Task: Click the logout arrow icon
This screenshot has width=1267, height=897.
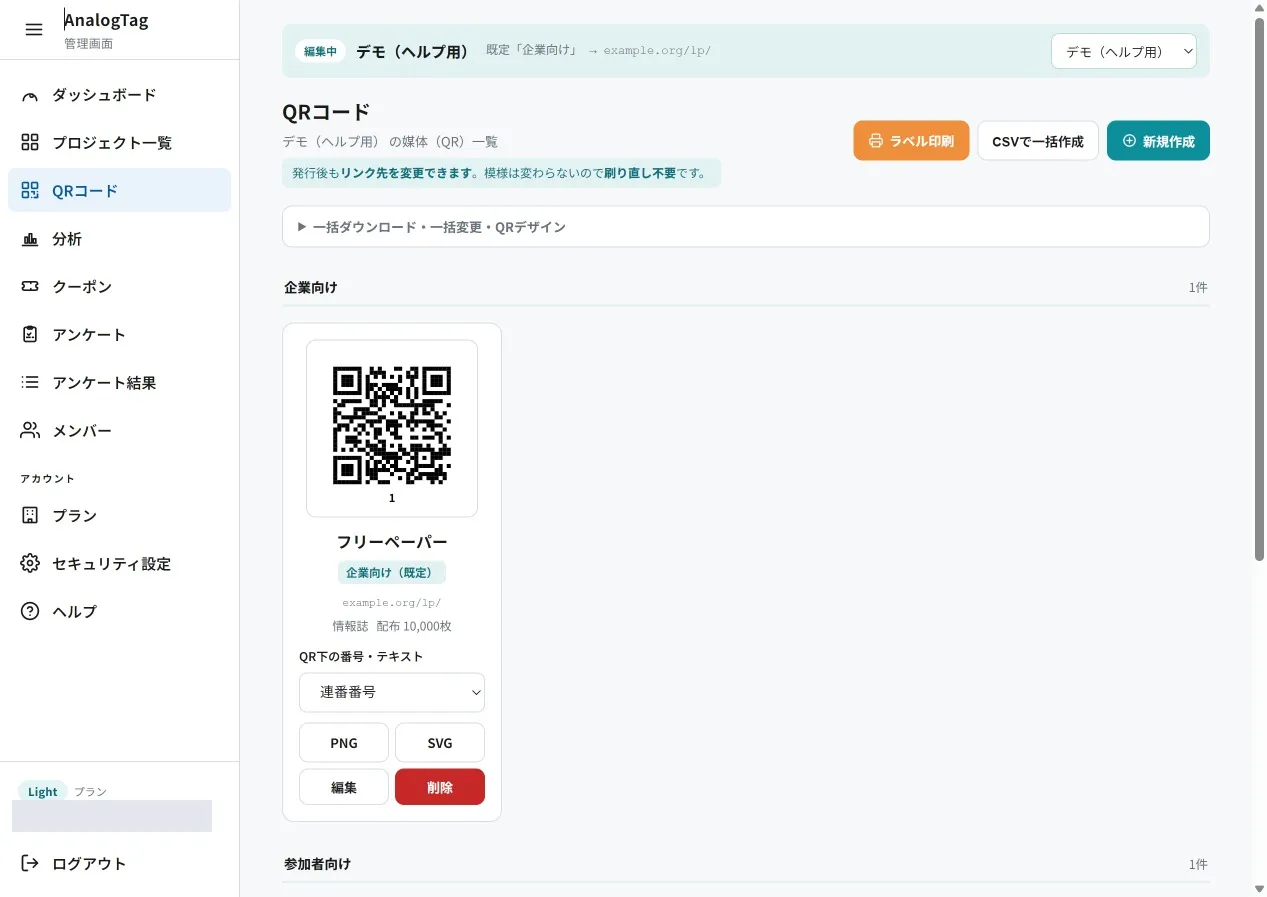Action: pyautogui.click(x=30, y=863)
